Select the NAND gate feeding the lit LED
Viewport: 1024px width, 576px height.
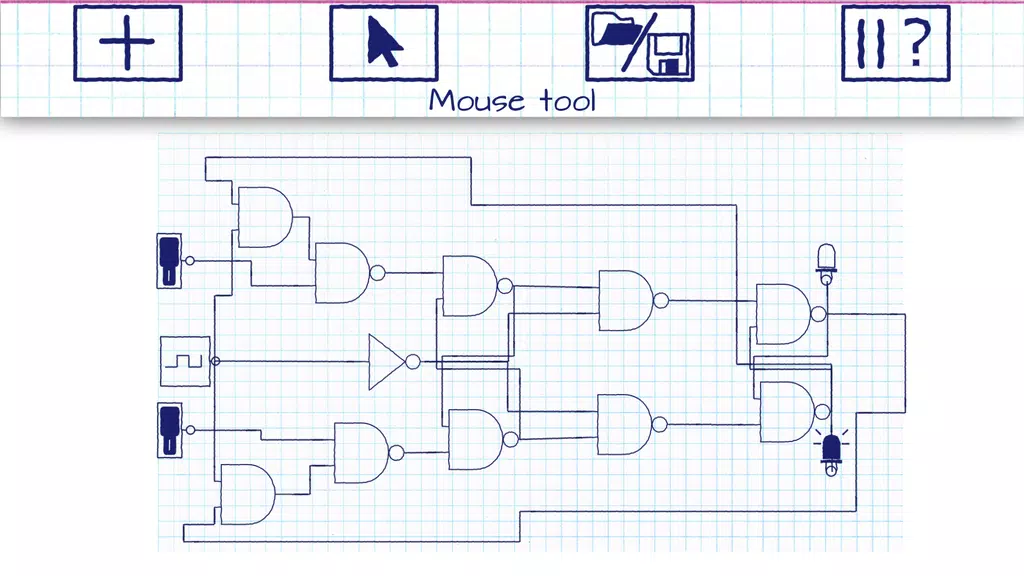point(788,408)
